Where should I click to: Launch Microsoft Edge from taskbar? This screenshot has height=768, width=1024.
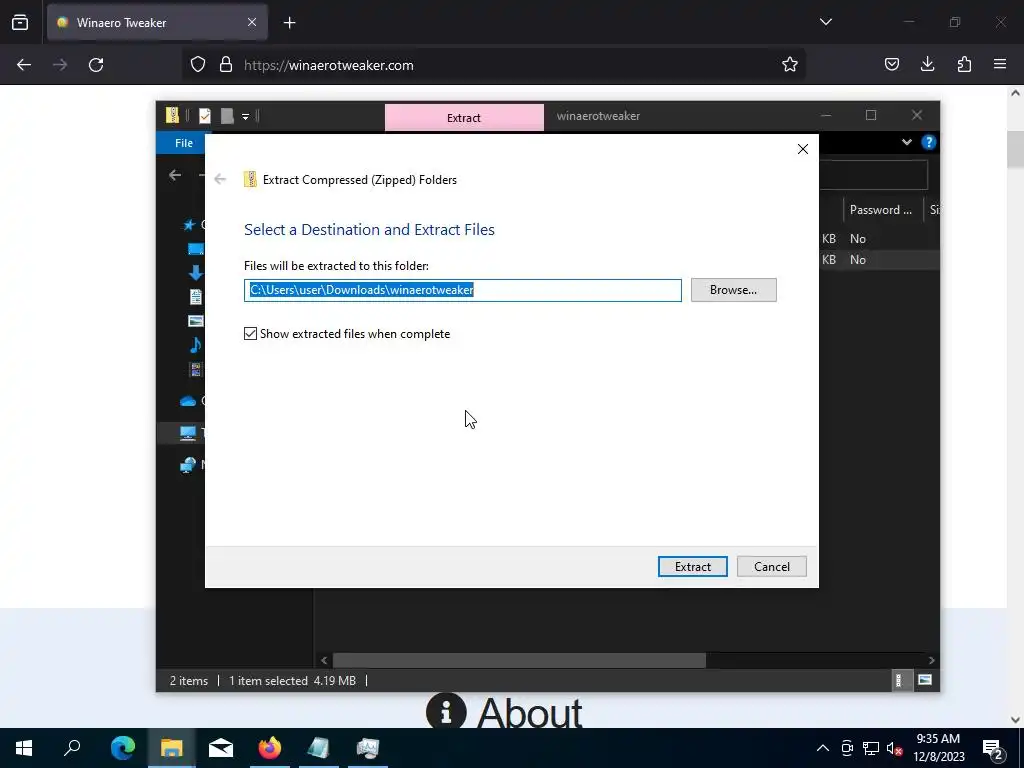click(x=123, y=748)
